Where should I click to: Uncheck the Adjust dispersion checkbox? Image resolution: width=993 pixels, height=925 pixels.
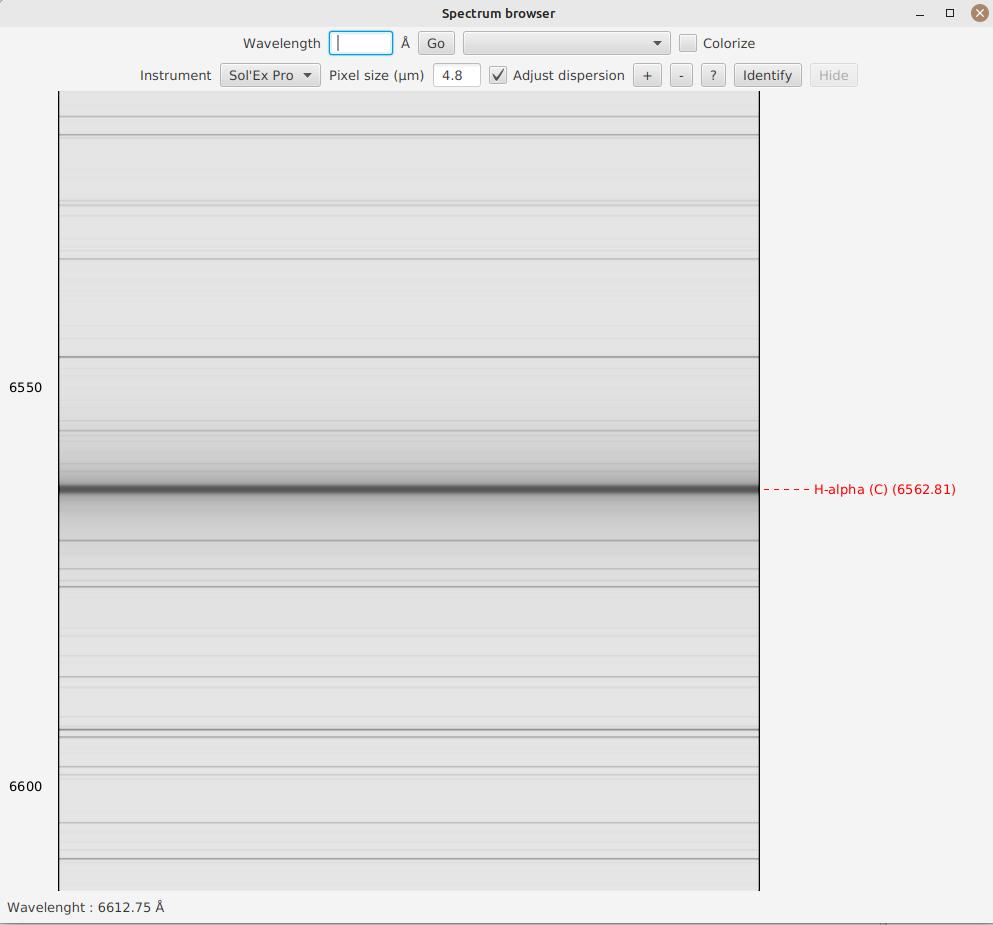tap(498, 75)
